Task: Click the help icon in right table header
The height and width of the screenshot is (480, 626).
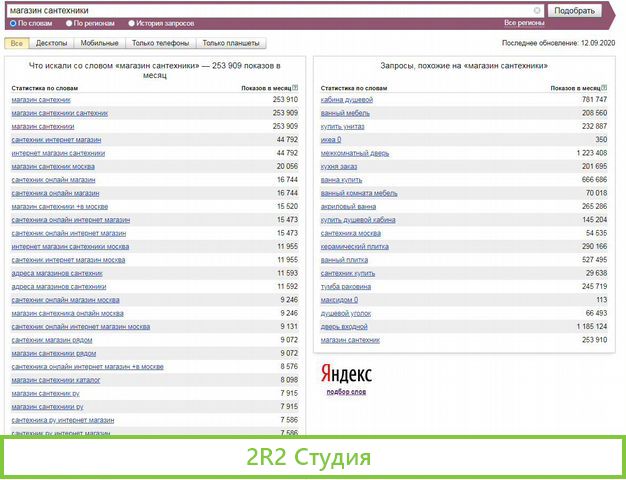Action: click(x=604, y=89)
